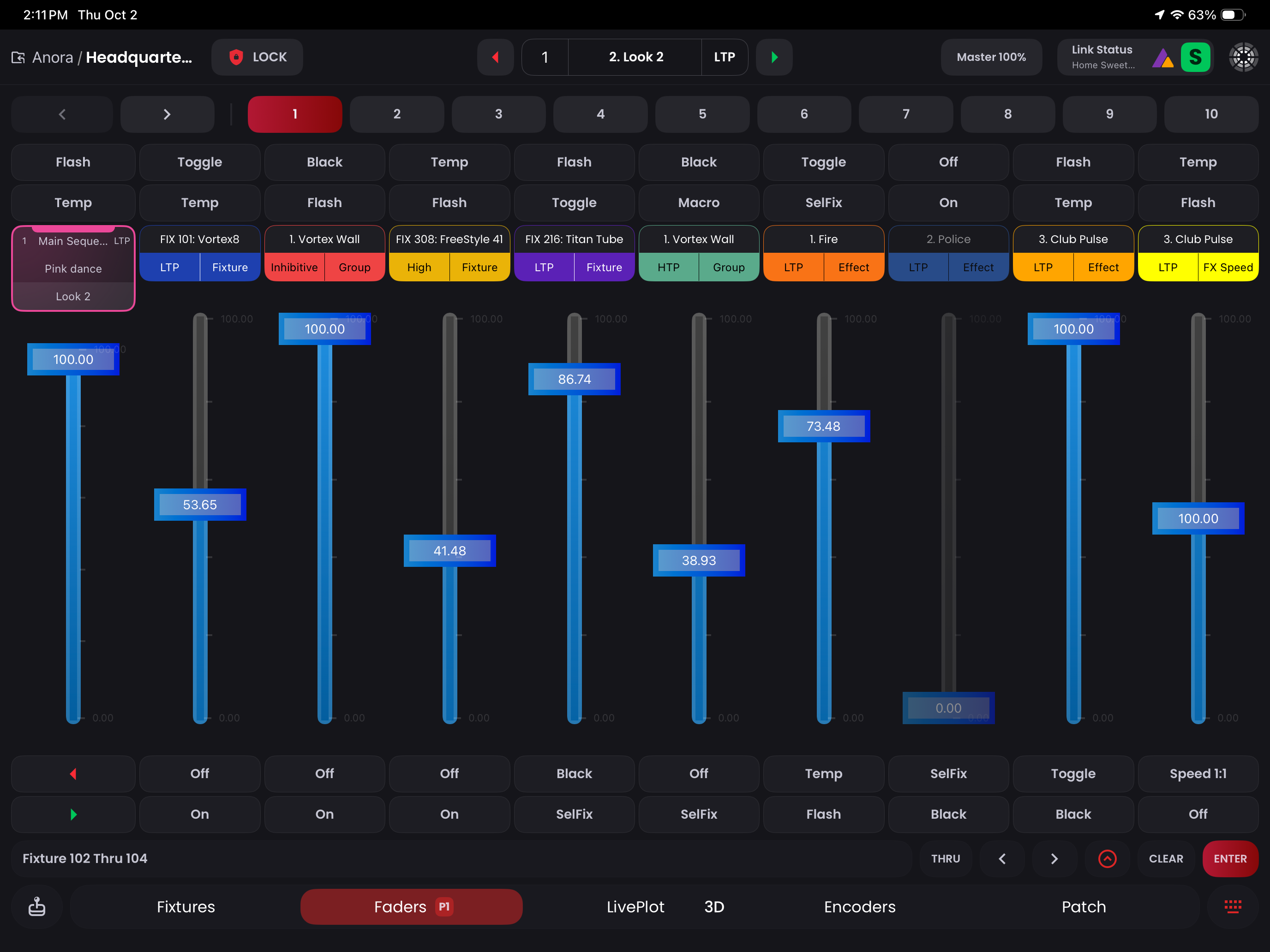Open the Patch tab
This screenshot has width=1270, height=952.
point(1084,907)
